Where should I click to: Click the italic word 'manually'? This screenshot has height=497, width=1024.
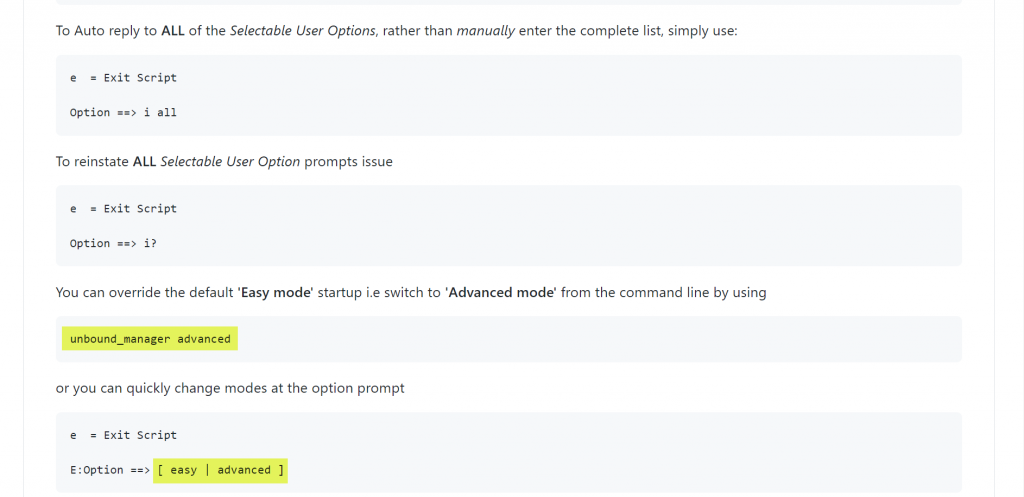click(485, 31)
